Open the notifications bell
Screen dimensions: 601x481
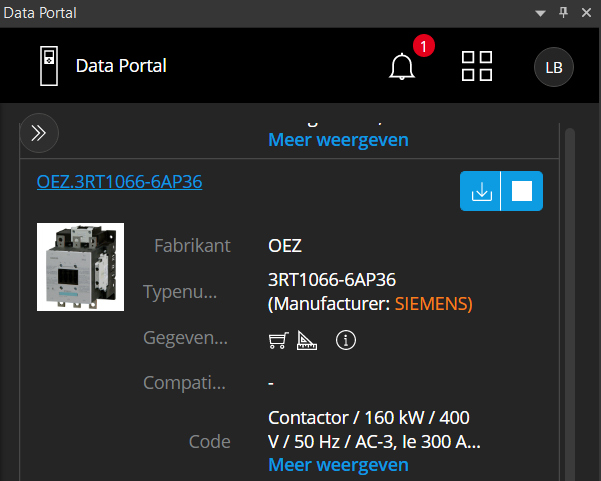(x=402, y=67)
